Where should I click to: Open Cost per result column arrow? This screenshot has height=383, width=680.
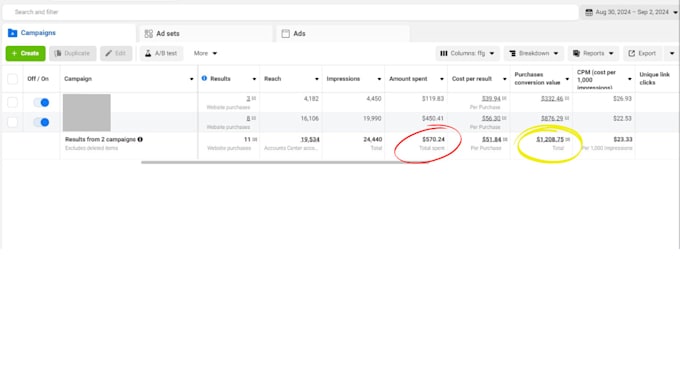[504, 79]
